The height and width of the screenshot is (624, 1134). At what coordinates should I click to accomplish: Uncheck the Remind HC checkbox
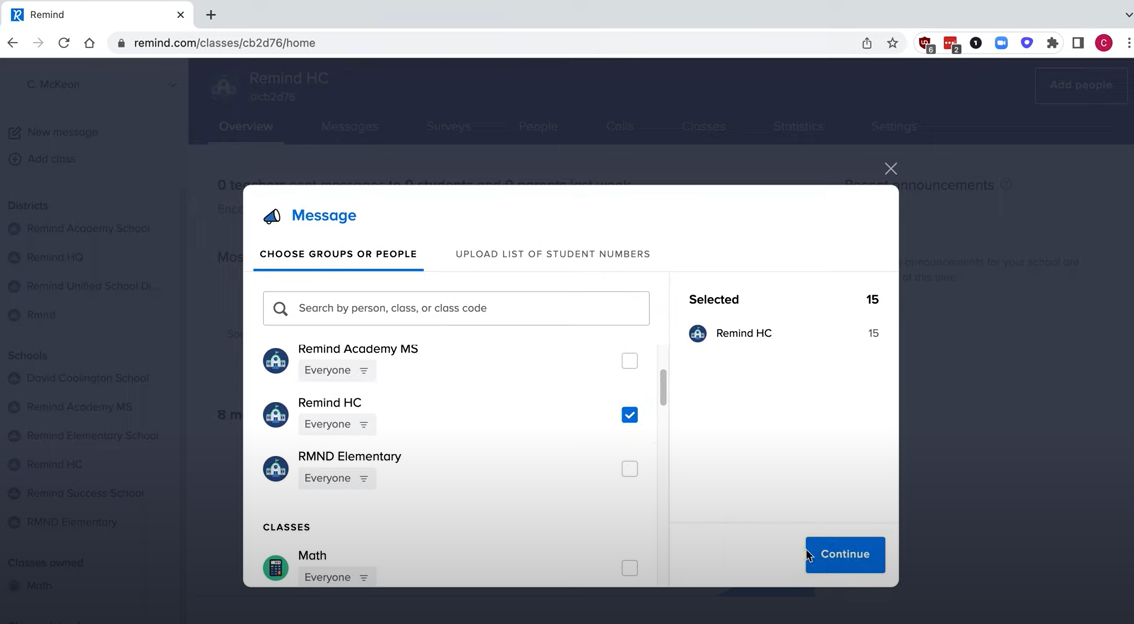tap(629, 415)
